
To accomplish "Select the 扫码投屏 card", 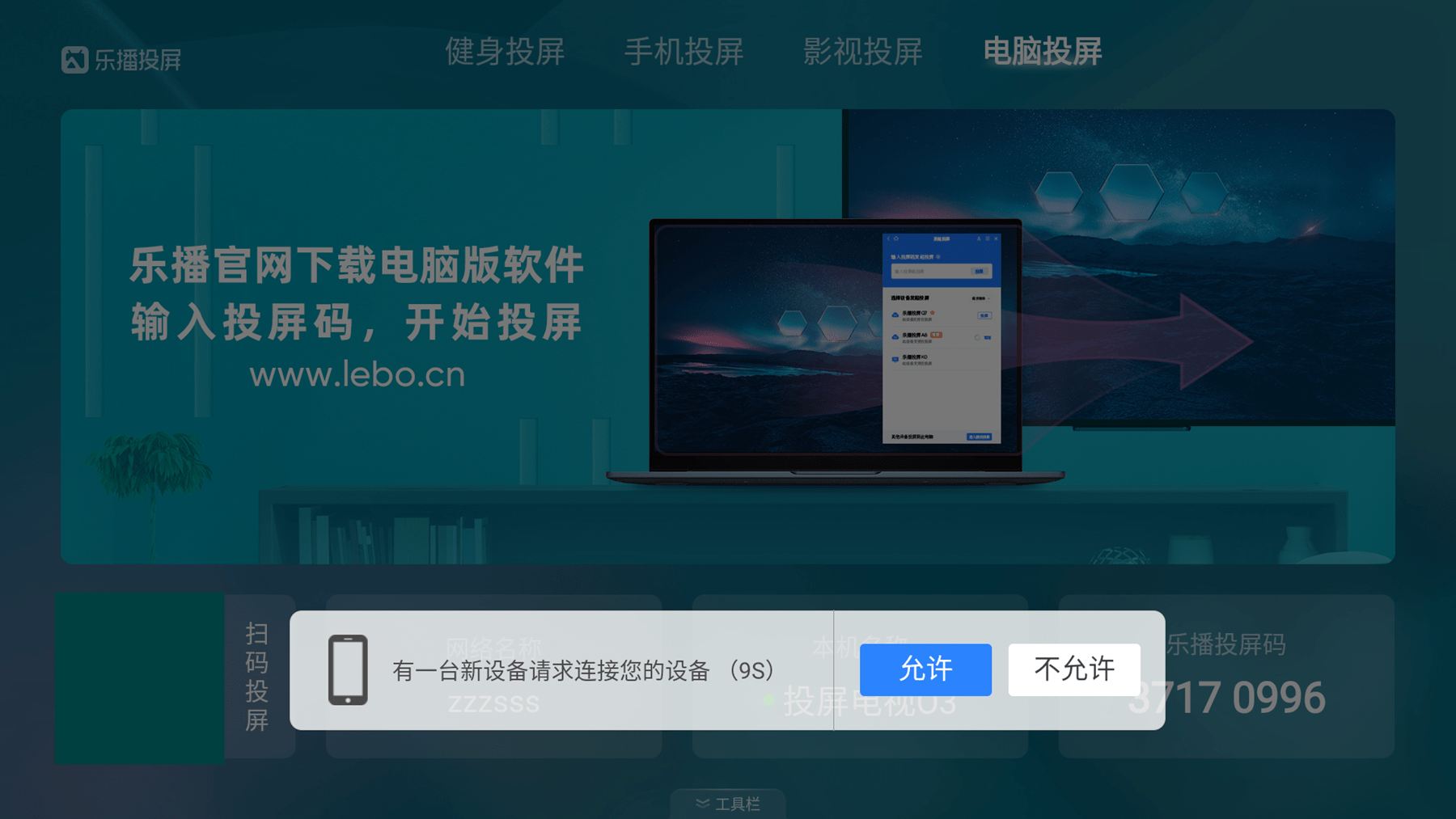I will [x=259, y=677].
